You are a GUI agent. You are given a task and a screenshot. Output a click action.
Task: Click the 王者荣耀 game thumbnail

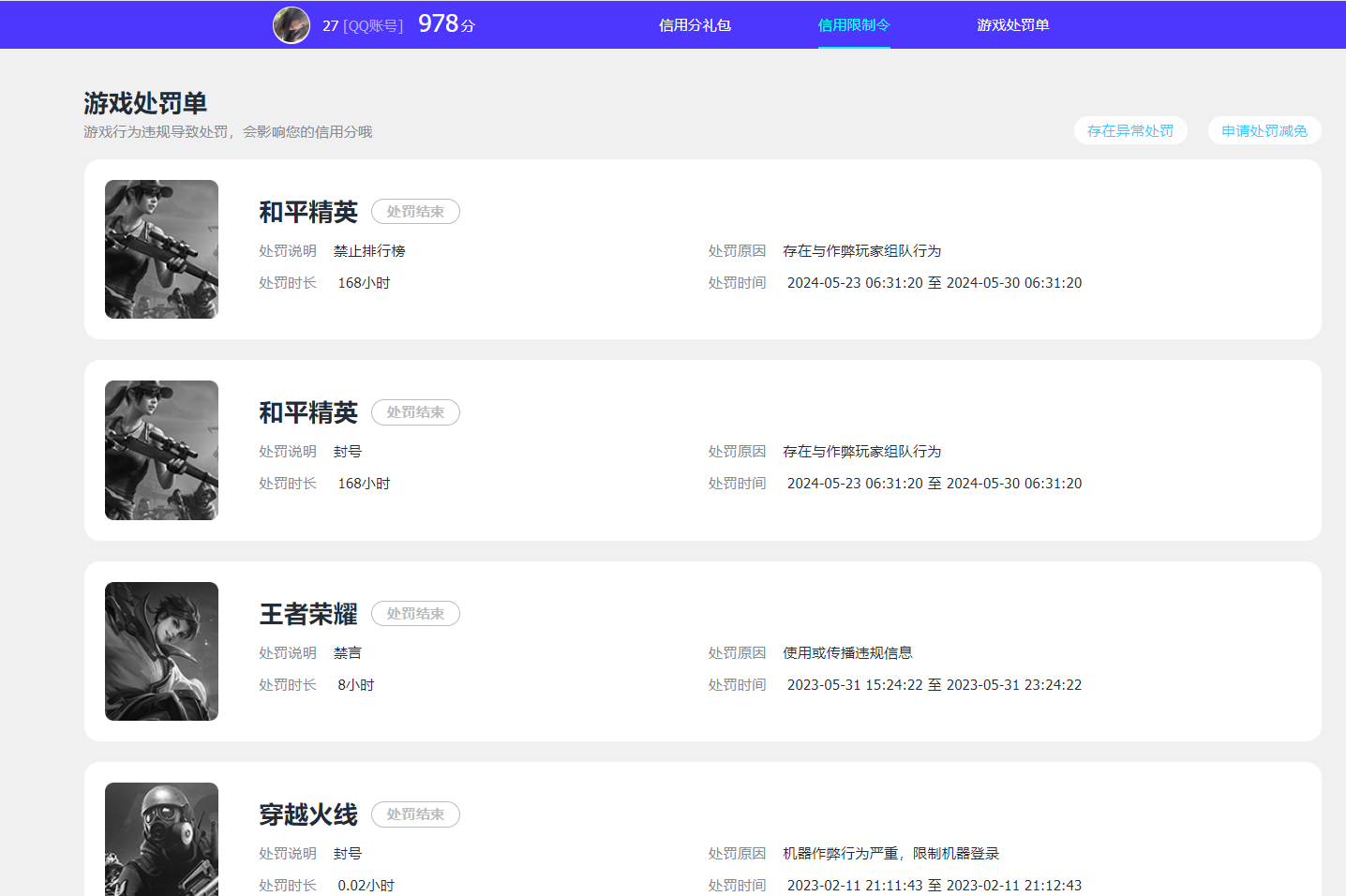[161, 651]
